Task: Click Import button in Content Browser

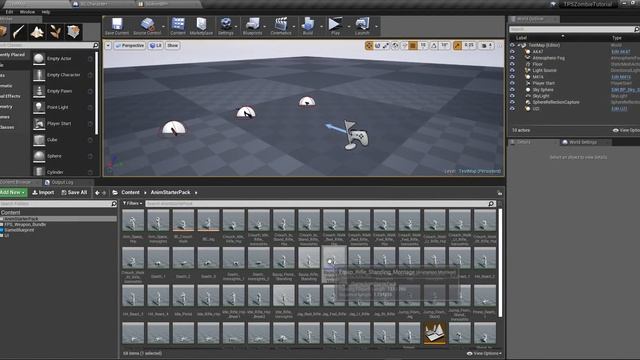Action: [x=43, y=192]
